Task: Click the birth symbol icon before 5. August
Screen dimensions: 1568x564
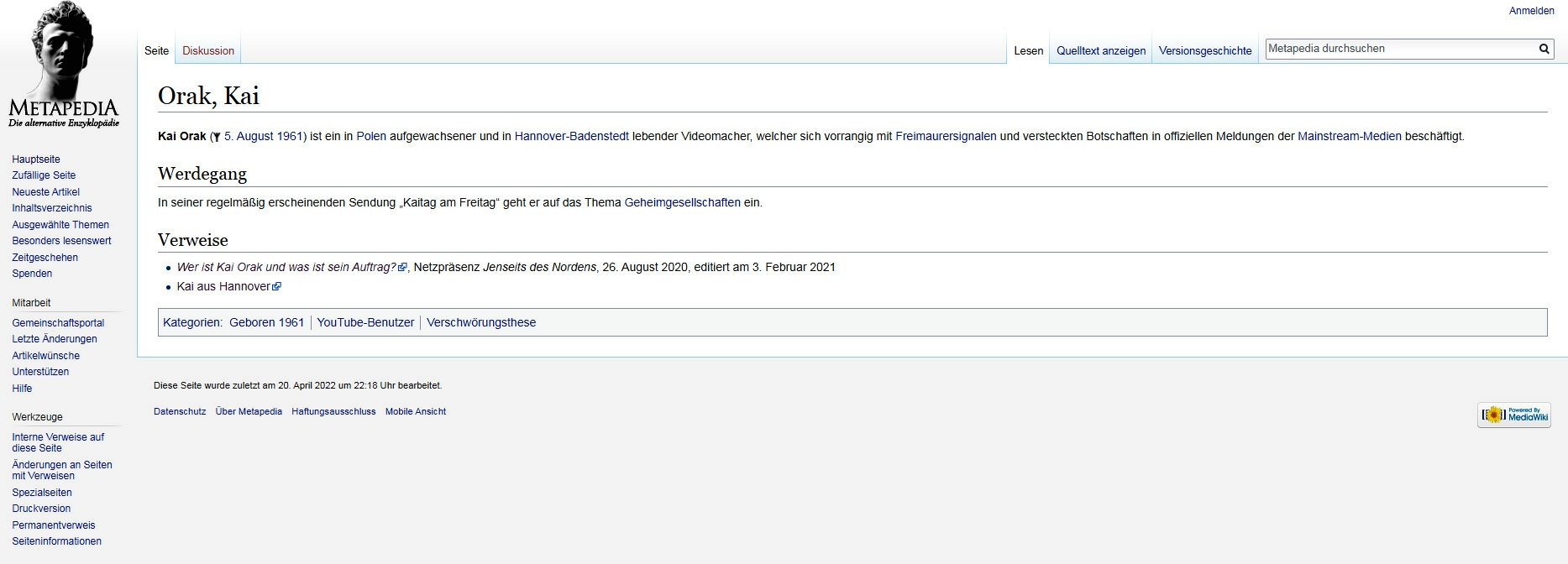Action: pyautogui.click(x=217, y=137)
